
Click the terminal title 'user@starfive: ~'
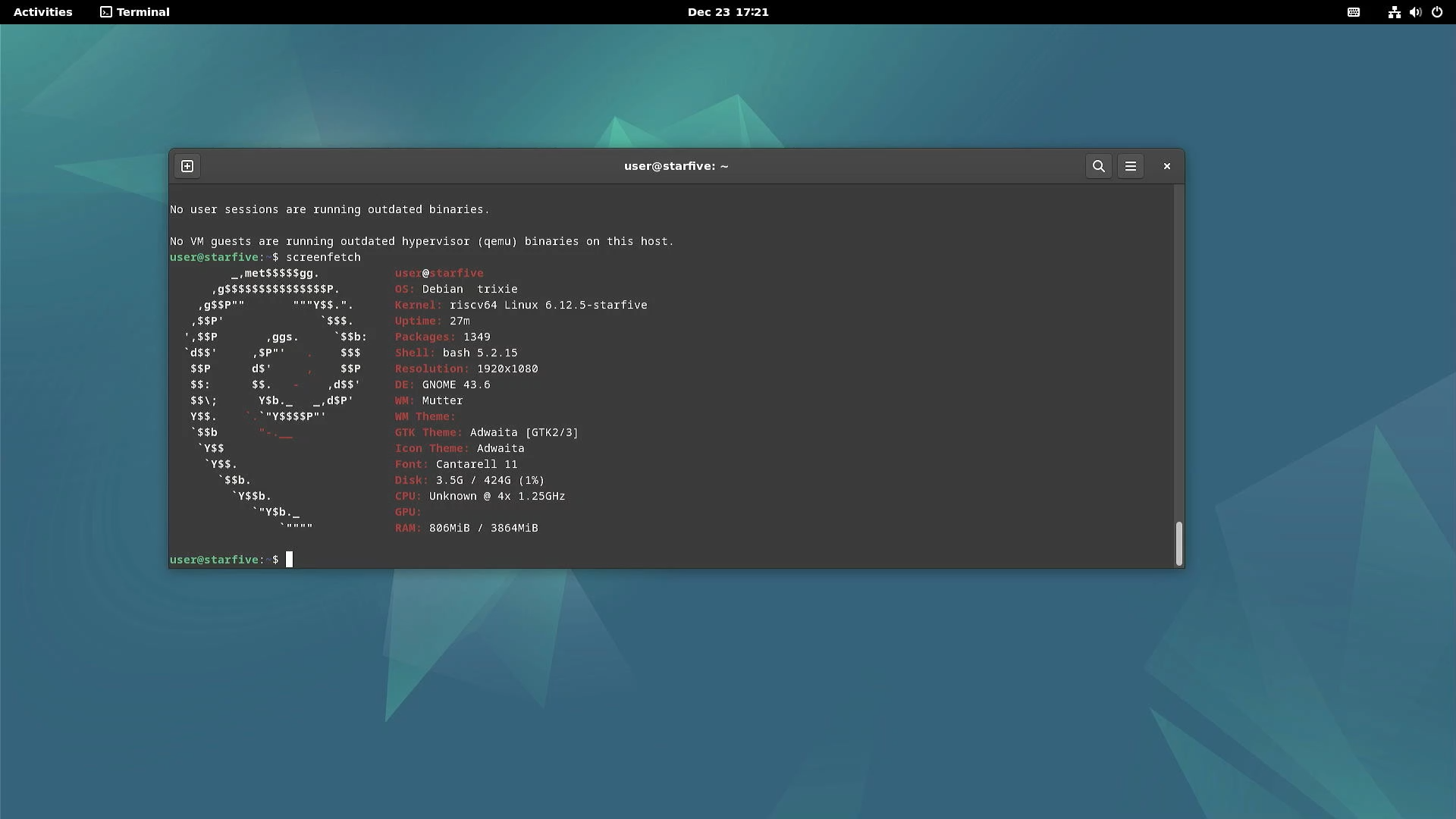pos(676,166)
